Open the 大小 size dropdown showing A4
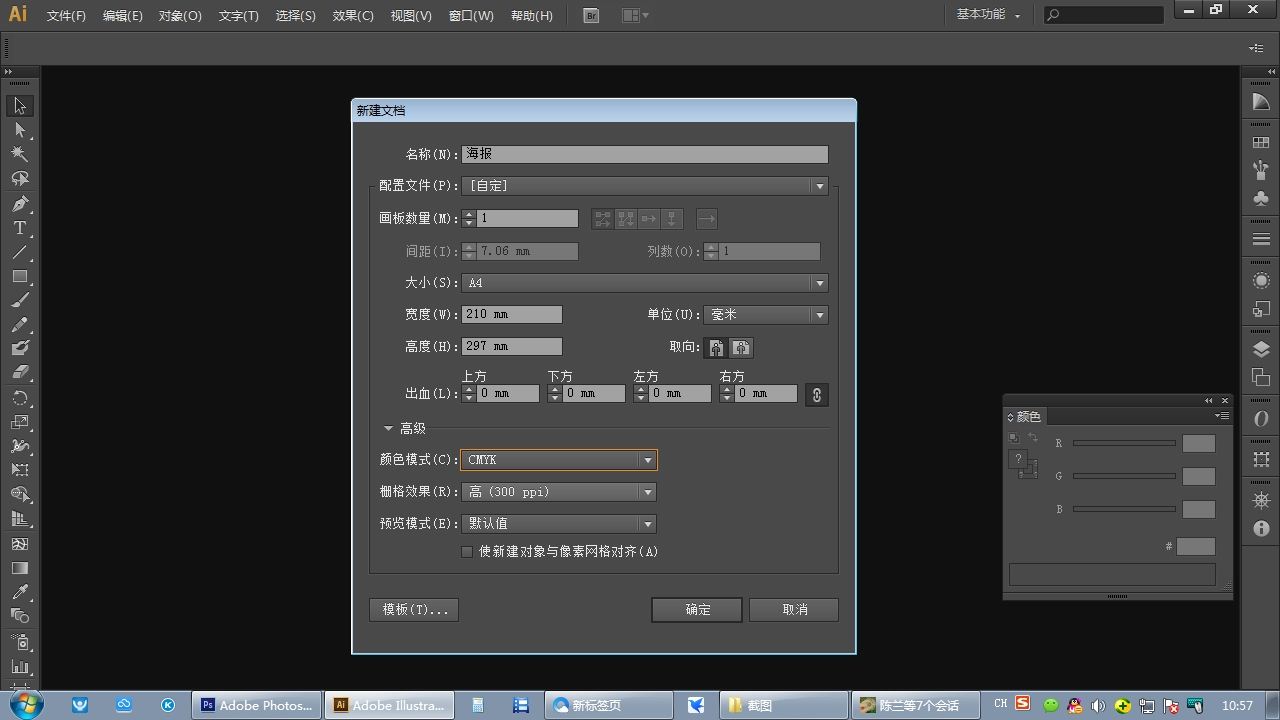 pos(645,283)
